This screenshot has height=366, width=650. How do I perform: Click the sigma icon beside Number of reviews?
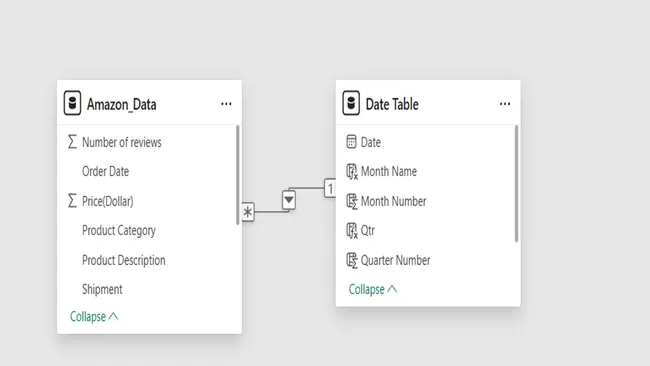pos(72,142)
